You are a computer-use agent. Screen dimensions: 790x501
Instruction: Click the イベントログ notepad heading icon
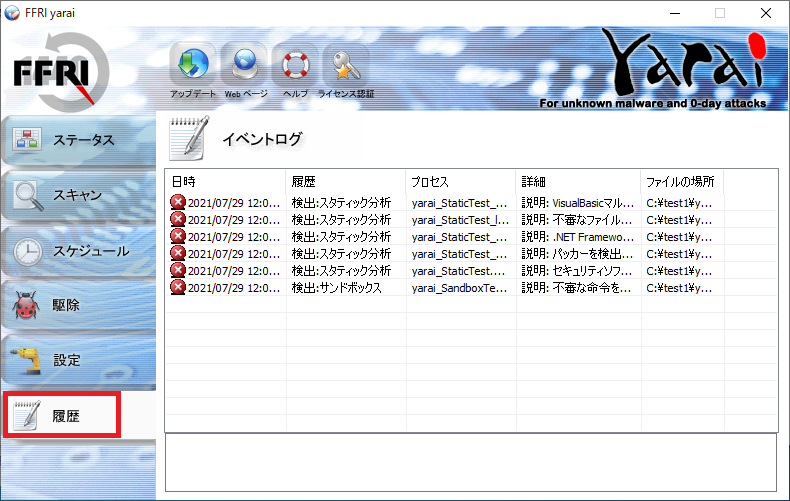click(x=189, y=138)
